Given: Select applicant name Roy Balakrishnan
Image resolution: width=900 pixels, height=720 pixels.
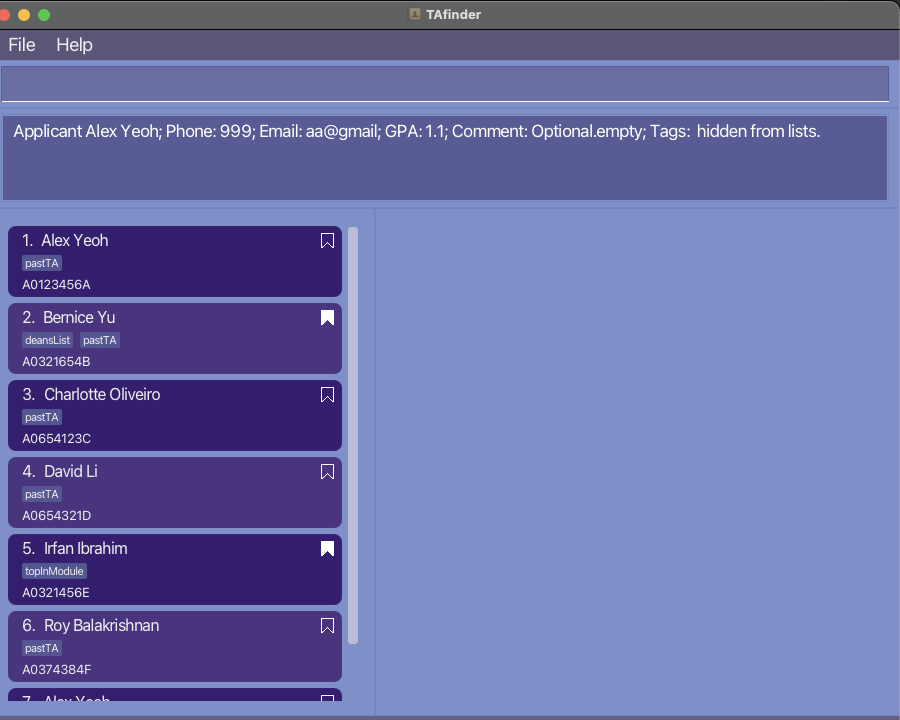Looking at the screenshot, I should 102,625.
